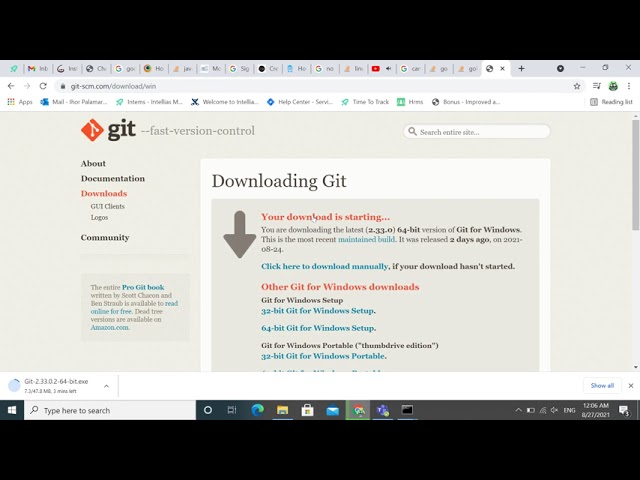Image resolution: width=640 pixels, height=480 pixels.
Task: Click the 'Amazon.com' link
Action: tap(110, 327)
